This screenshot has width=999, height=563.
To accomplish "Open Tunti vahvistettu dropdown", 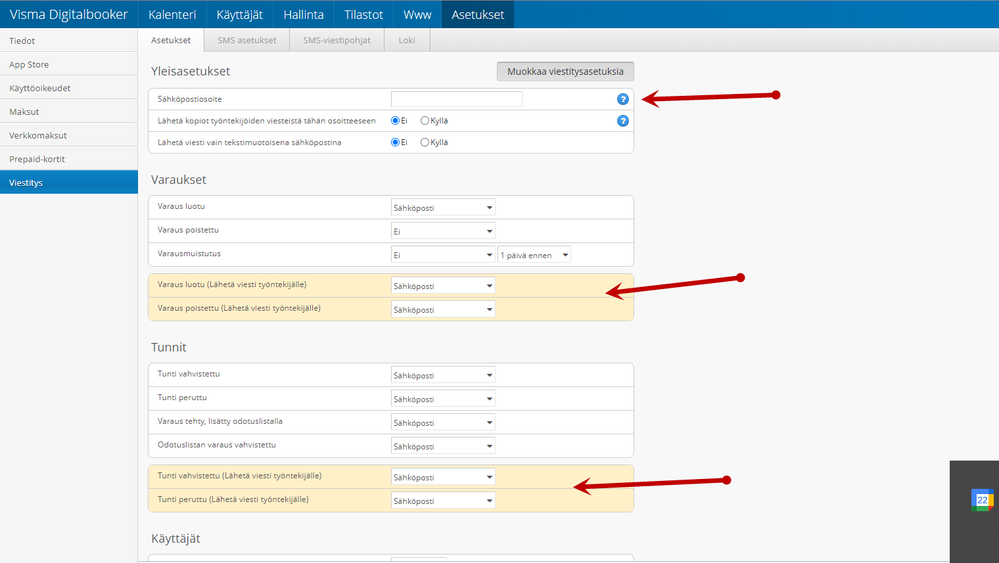I will (x=443, y=375).
